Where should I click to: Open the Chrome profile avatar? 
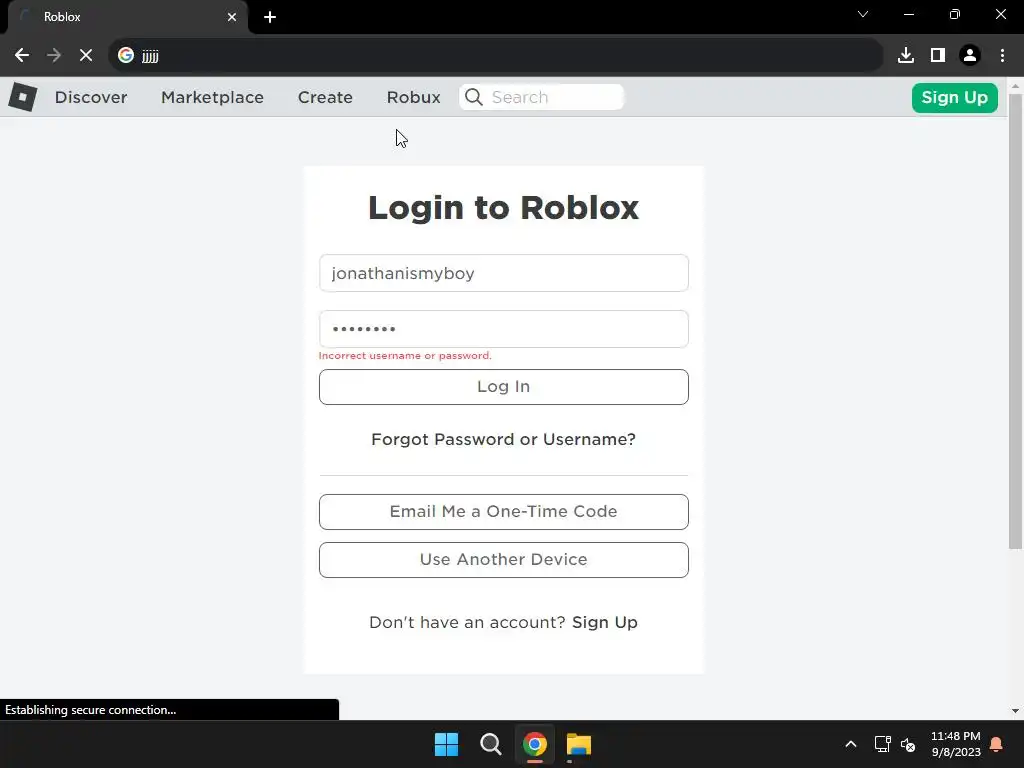pos(970,56)
